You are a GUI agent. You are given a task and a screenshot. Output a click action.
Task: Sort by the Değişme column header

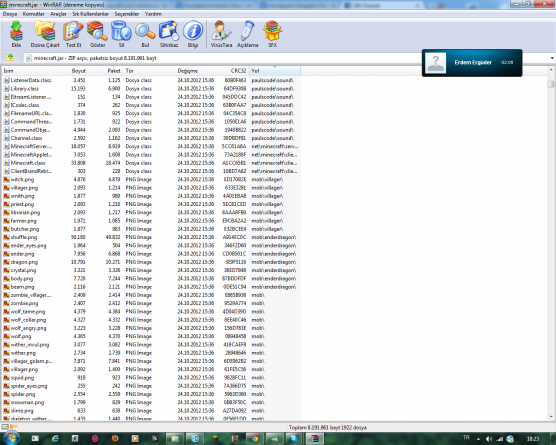point(196,71)
